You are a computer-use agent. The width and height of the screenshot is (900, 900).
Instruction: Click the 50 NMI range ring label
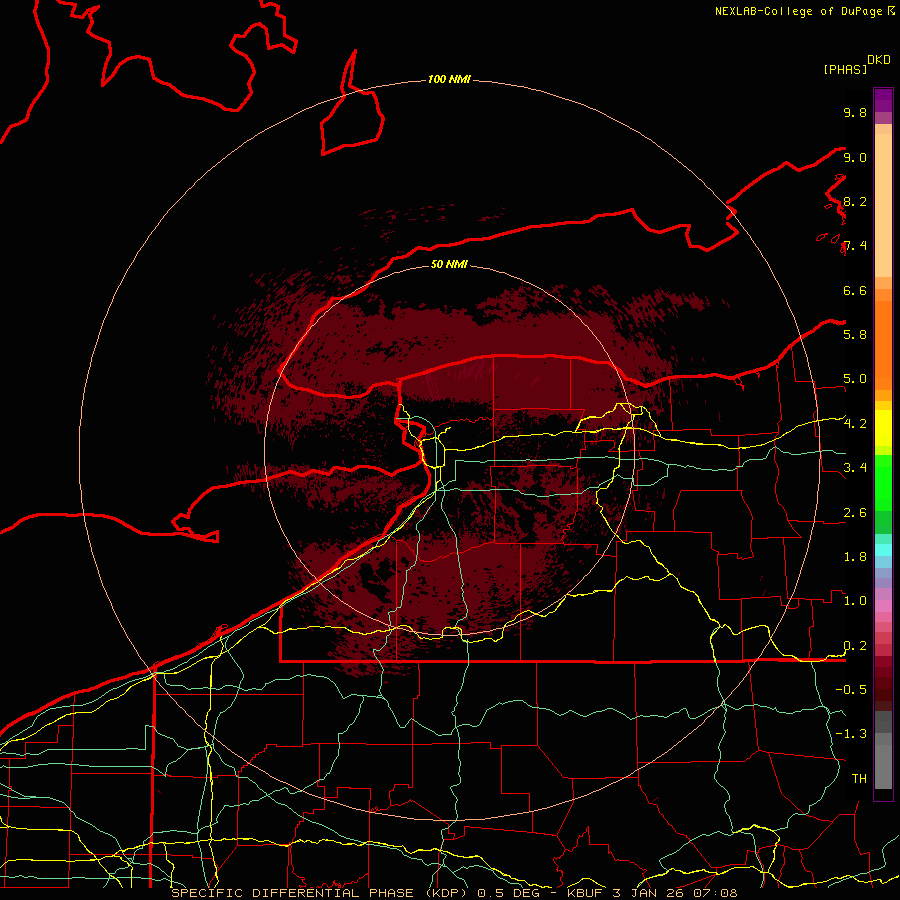449,264
